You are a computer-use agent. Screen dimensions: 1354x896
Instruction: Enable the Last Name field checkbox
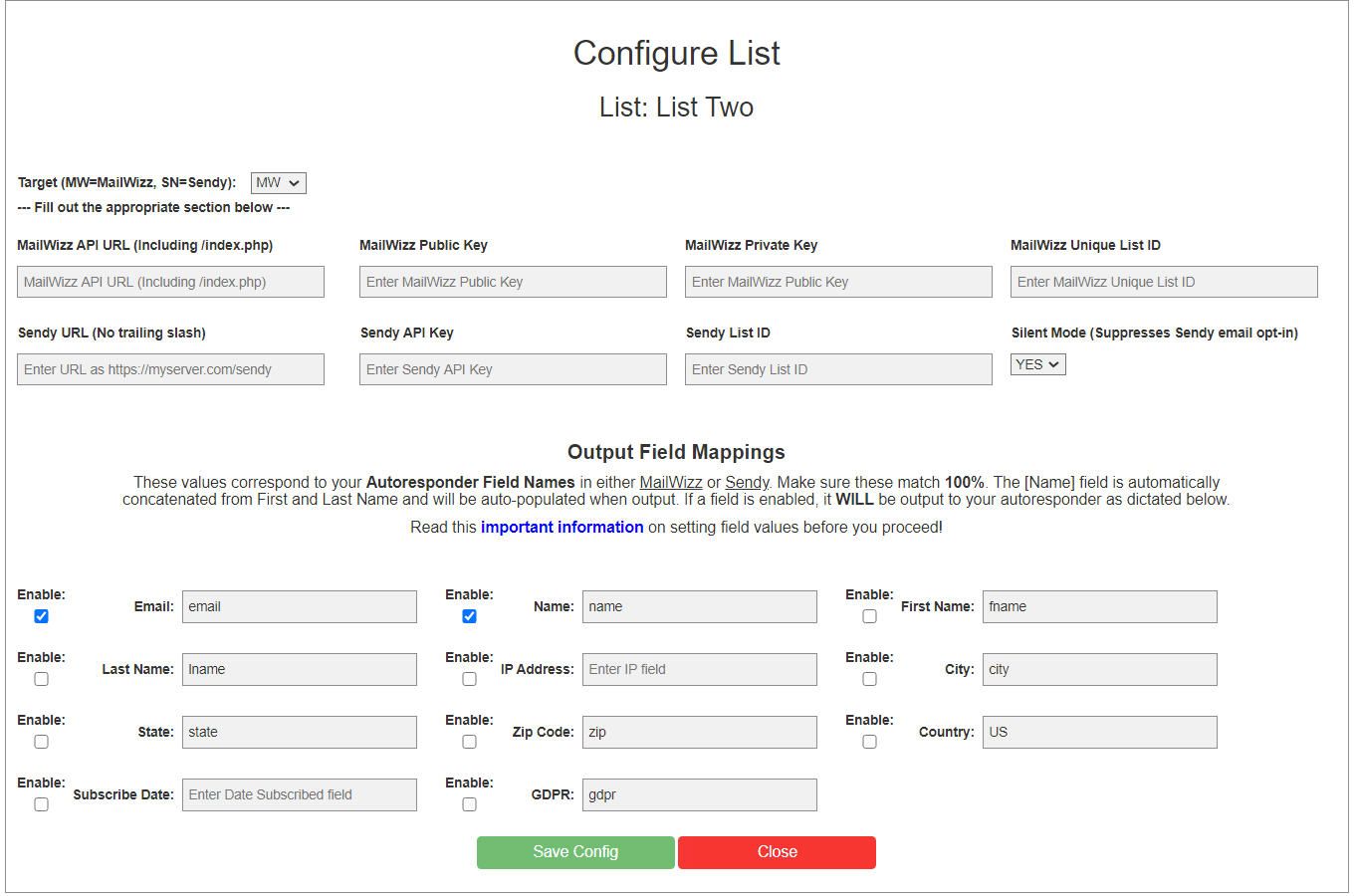coord(41,679)
